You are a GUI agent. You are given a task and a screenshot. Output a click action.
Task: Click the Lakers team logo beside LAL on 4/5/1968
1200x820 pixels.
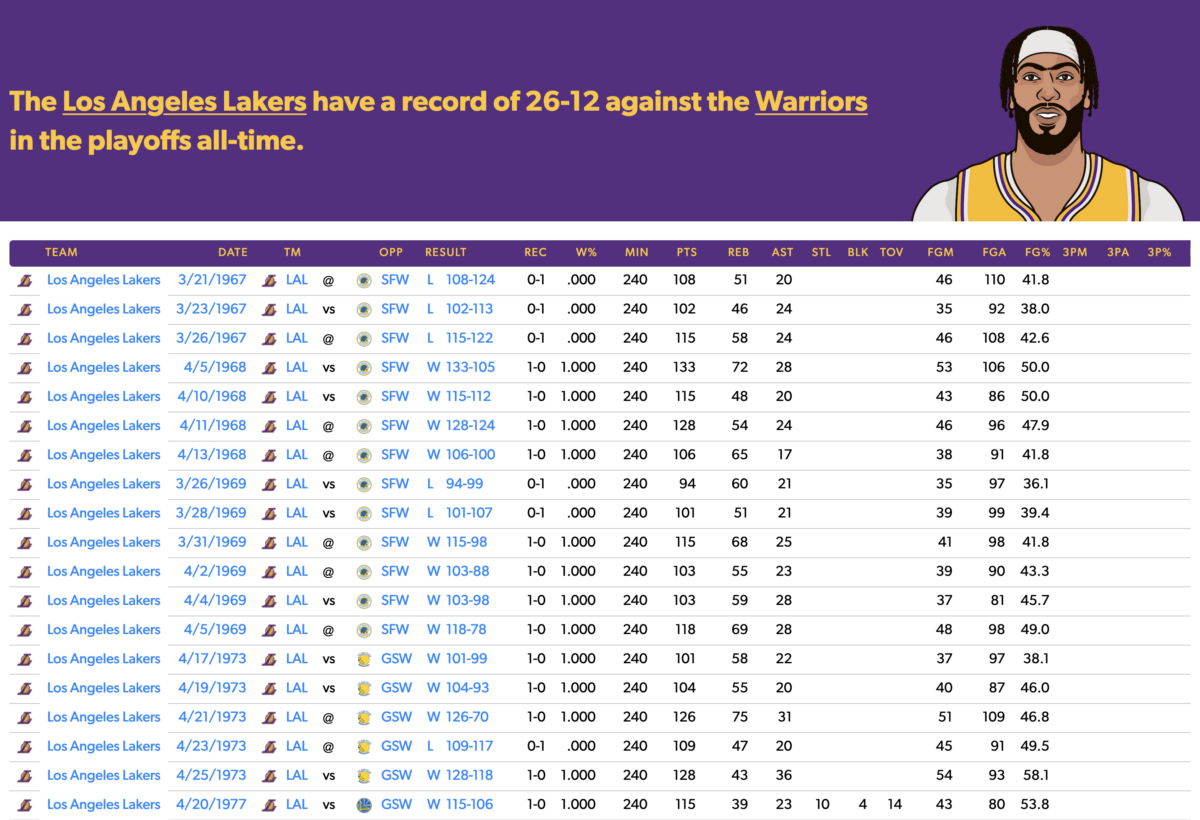pyautogui.click(x=269, y=368)
